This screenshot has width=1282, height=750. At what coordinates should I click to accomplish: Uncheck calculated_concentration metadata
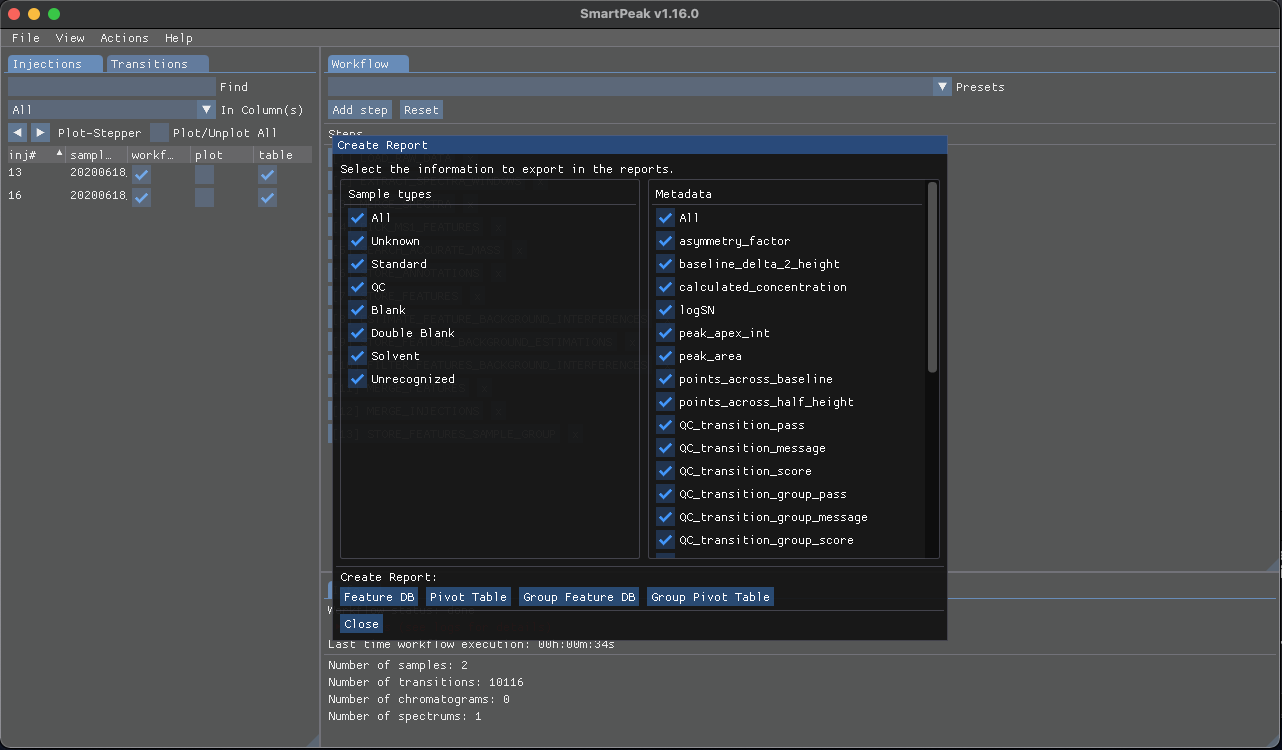pos(665,287)
